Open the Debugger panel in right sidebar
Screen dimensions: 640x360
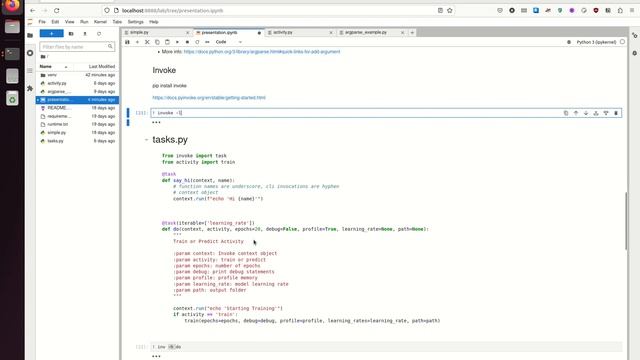coord(634,53)
